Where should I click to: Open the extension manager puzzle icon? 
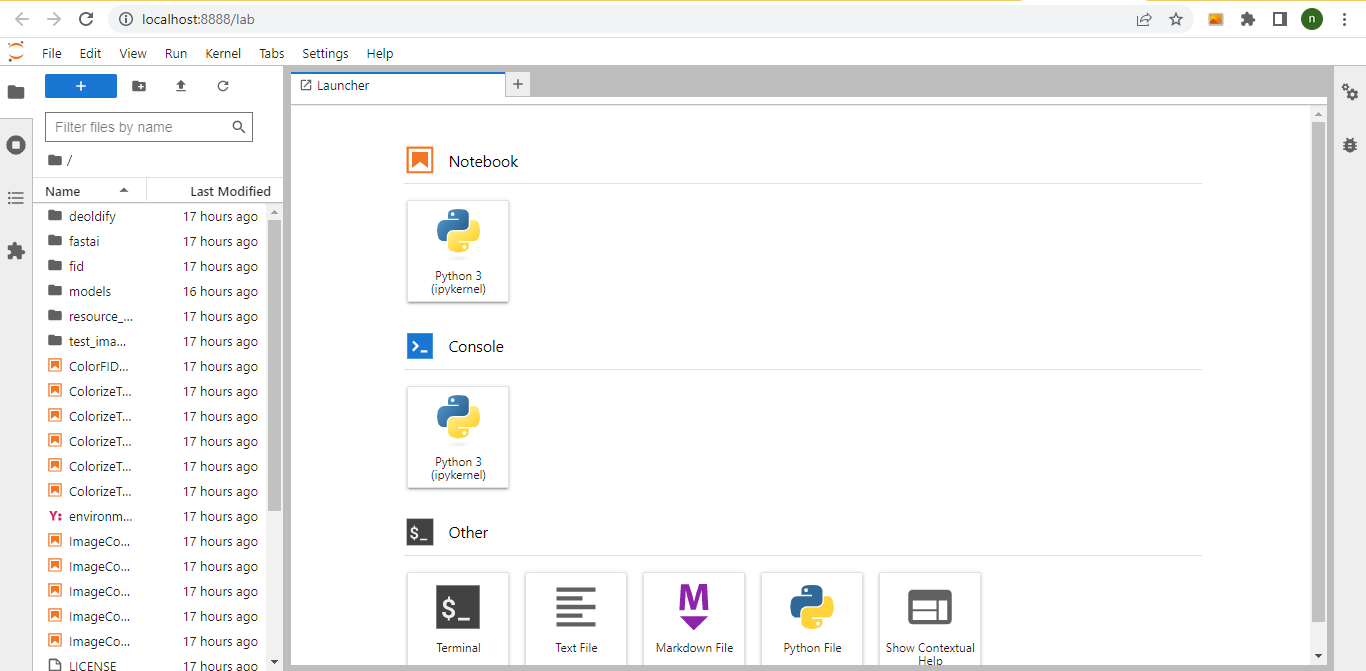16,250
